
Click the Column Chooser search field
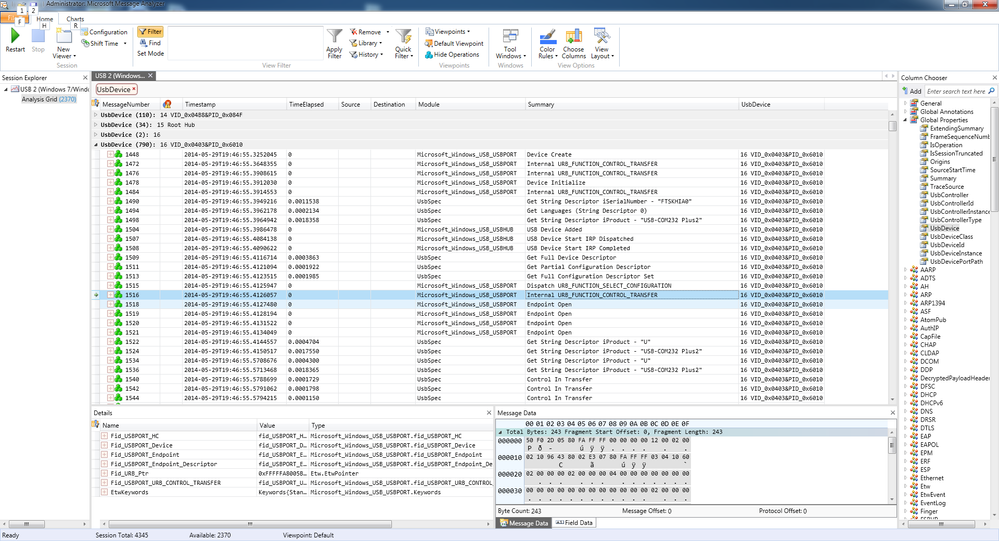pyautogui.click(x=956, y=91)
